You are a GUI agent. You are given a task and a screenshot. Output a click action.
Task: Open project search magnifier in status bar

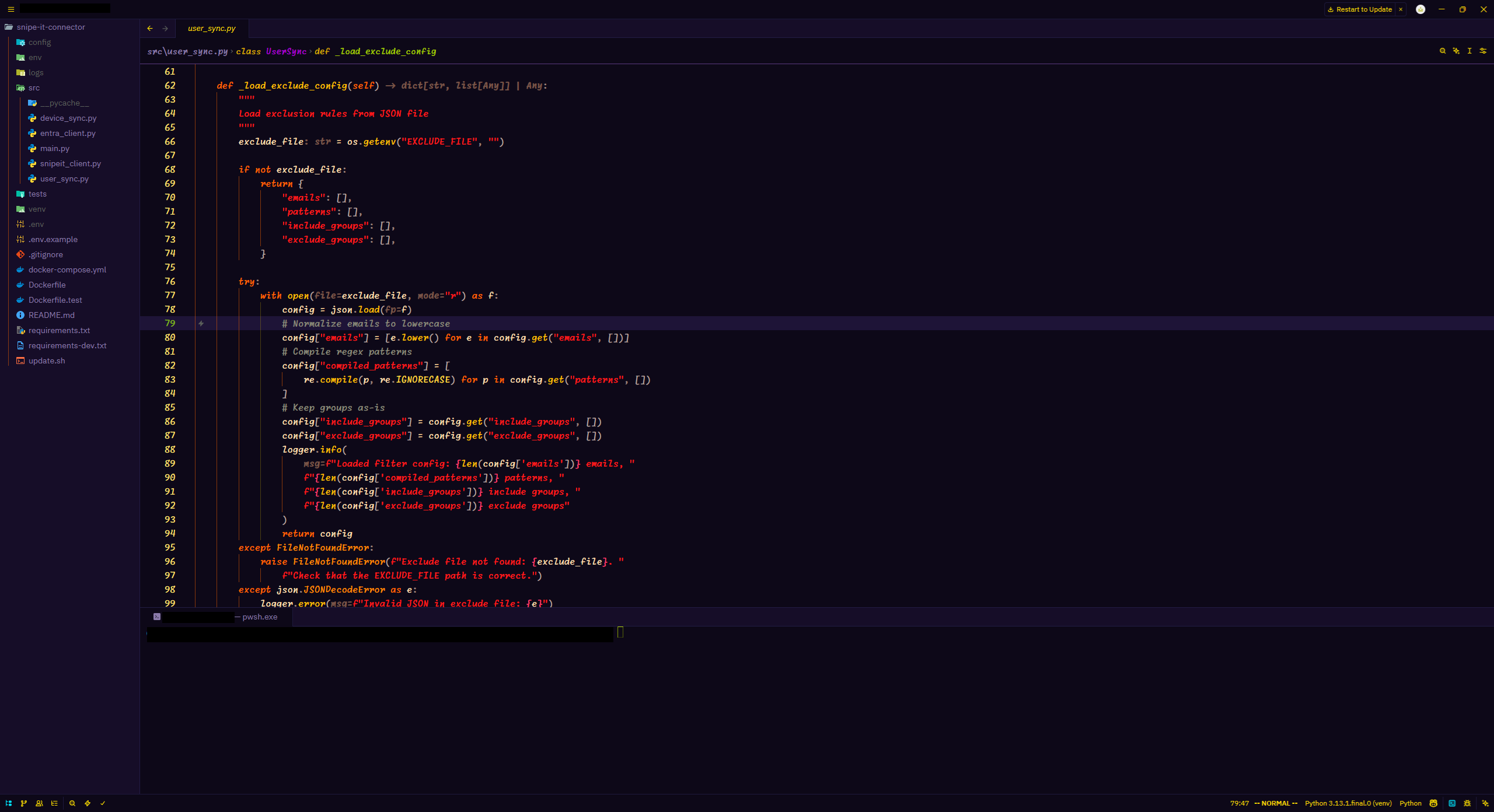[72, 803]
